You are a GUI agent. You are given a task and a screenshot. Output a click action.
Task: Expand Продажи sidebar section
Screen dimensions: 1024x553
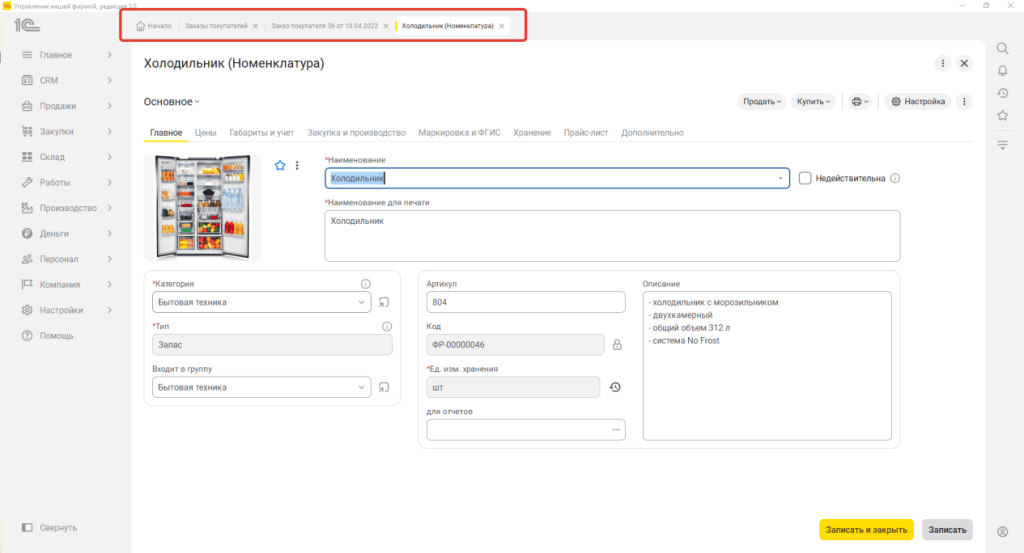coord(67,106)
